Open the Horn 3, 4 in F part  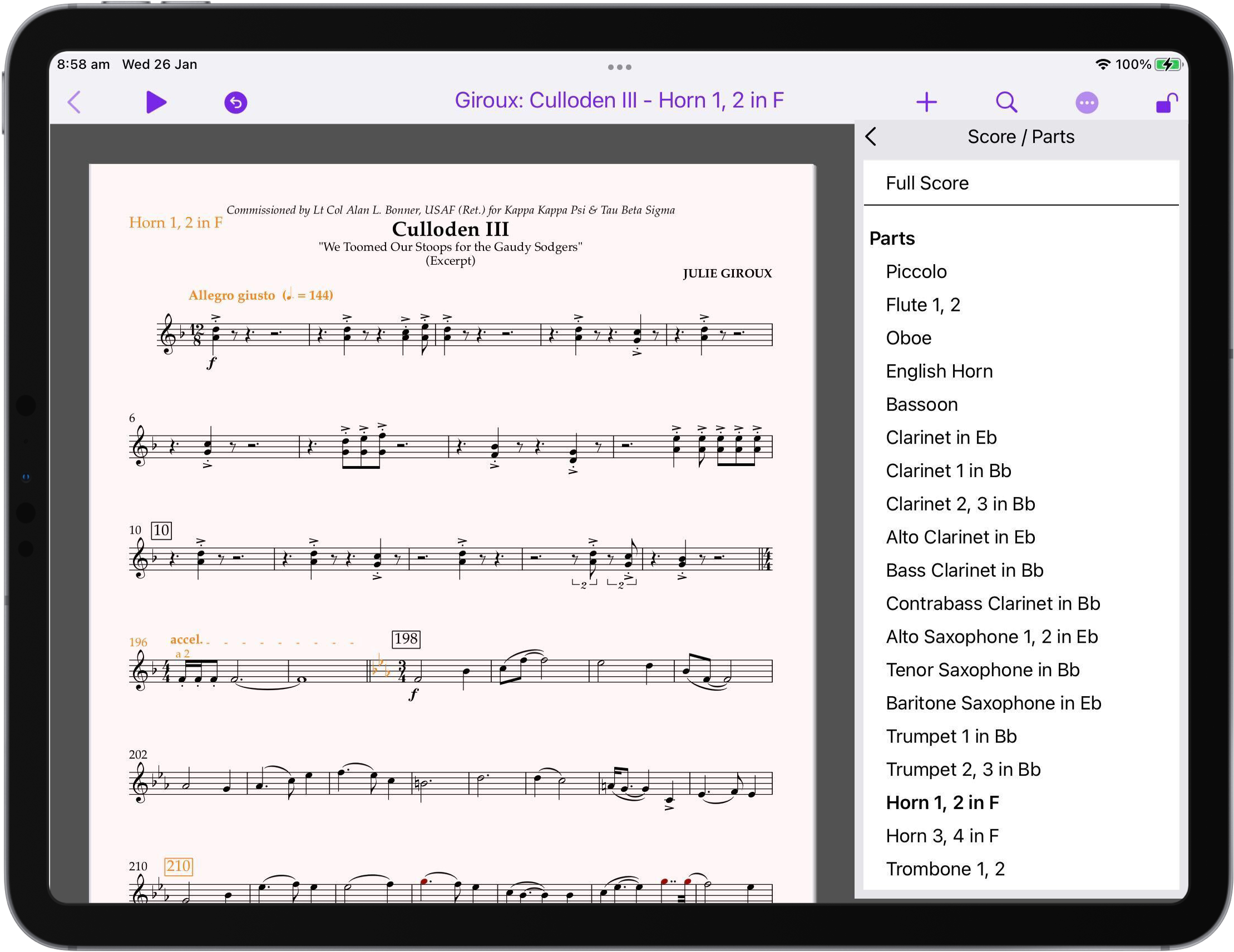click(1020, 836)
